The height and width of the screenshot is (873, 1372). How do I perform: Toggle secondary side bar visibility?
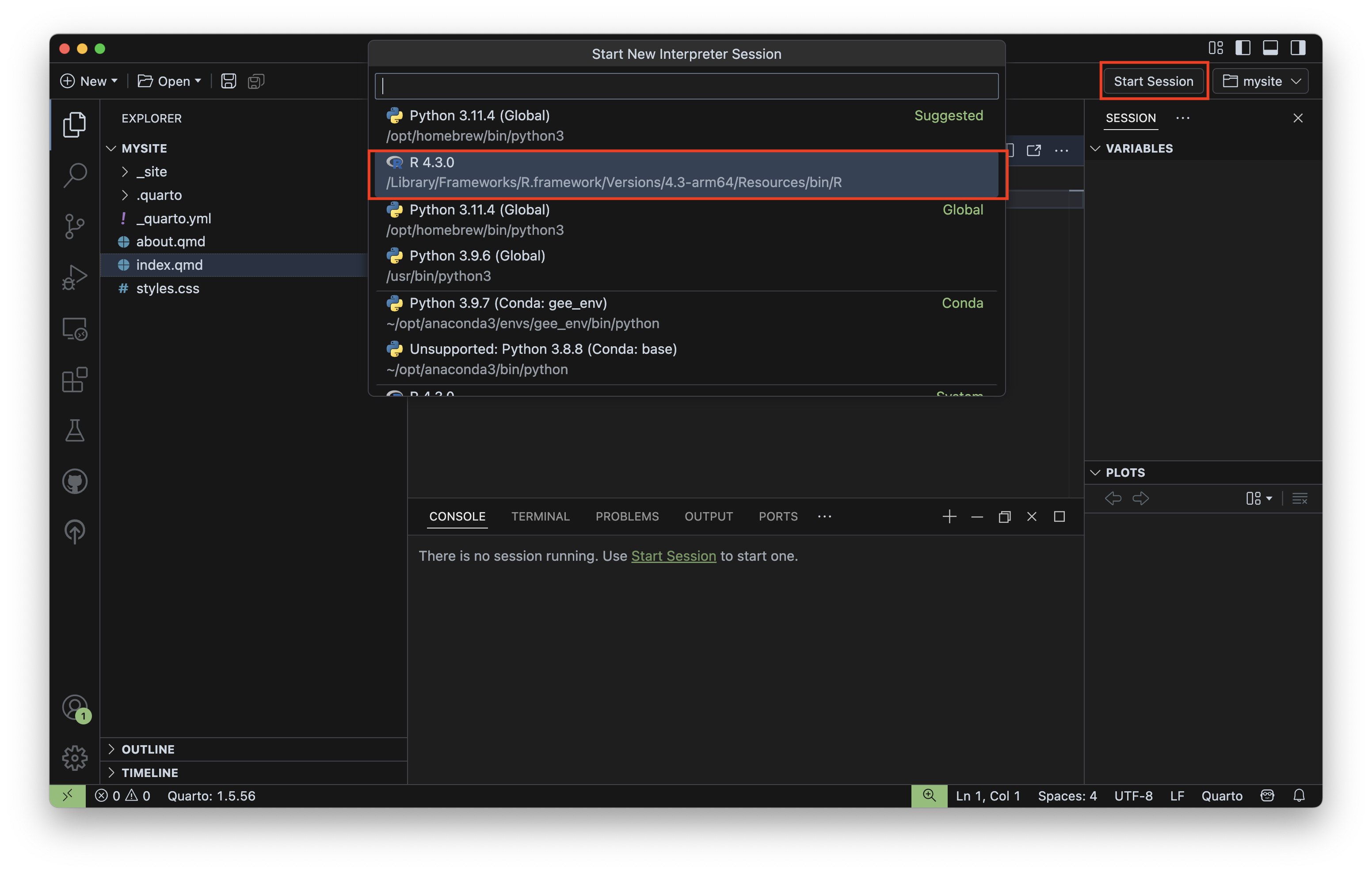(x=1298, y=48)
